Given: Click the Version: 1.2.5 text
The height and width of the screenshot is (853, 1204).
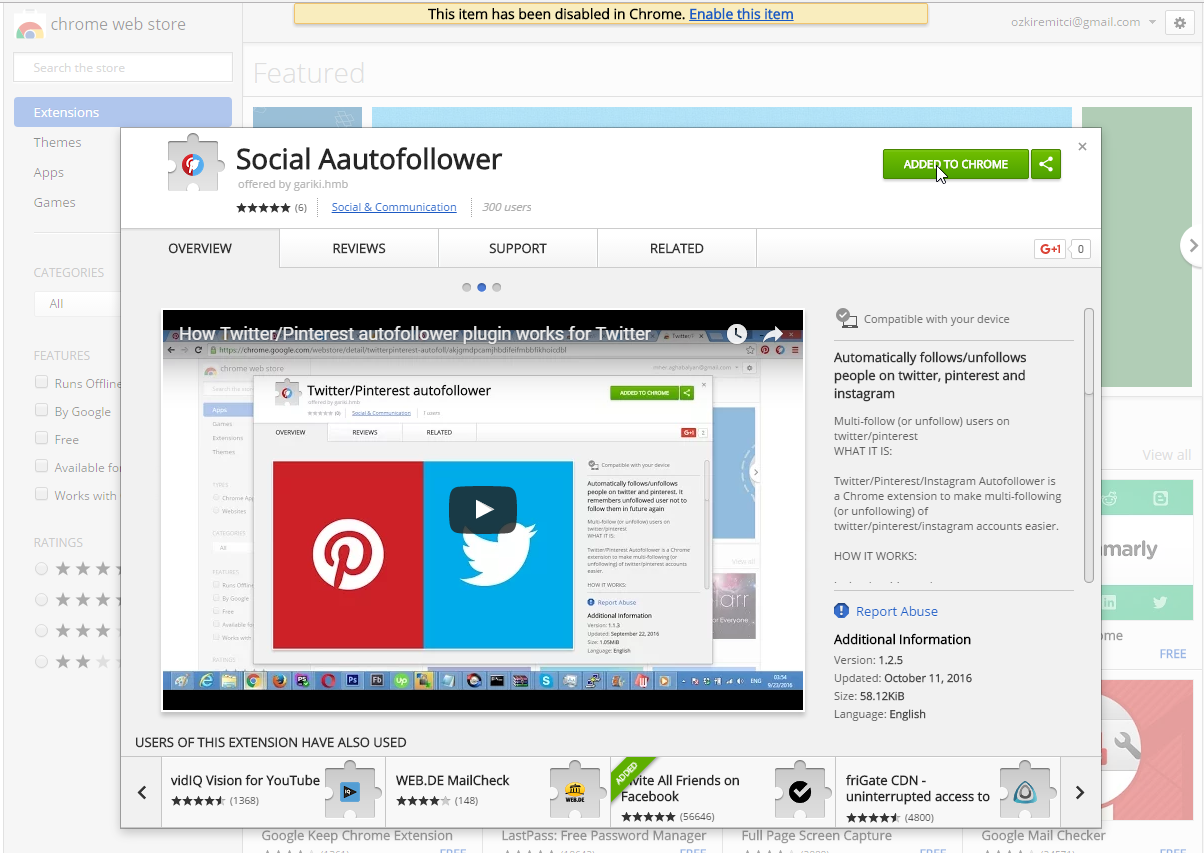Looking at the screenshot, I should coord(868,660).
